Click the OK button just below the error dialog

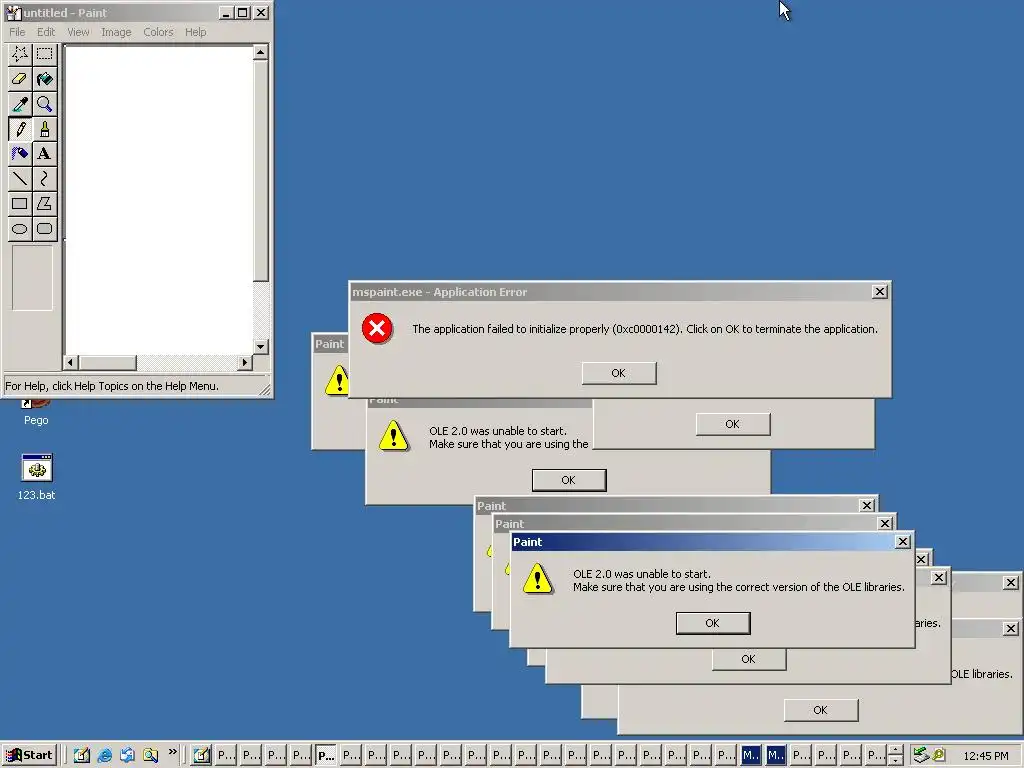pyautogui.click(x=733, y=424)
